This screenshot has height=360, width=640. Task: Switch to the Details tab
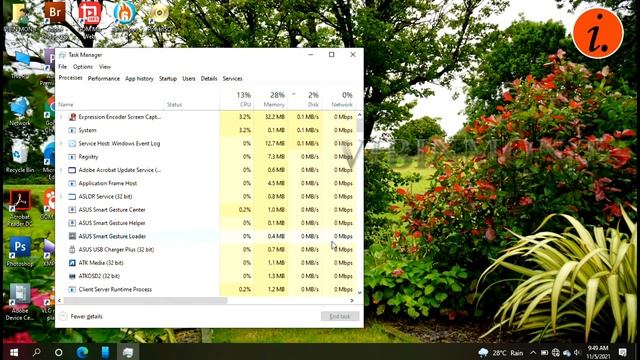click(x=209, y=78)
